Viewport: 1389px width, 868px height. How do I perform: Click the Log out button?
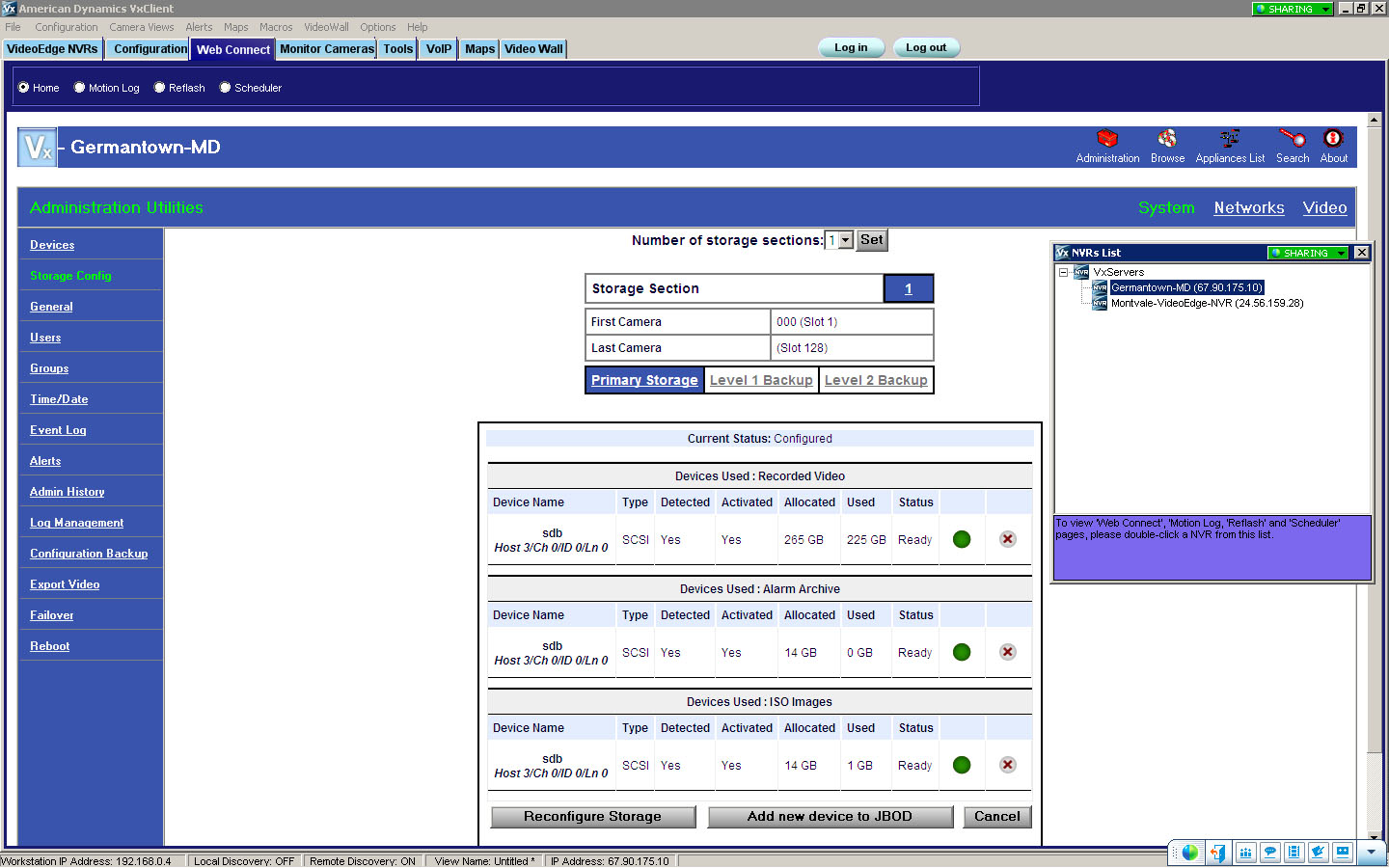point(926,47)
